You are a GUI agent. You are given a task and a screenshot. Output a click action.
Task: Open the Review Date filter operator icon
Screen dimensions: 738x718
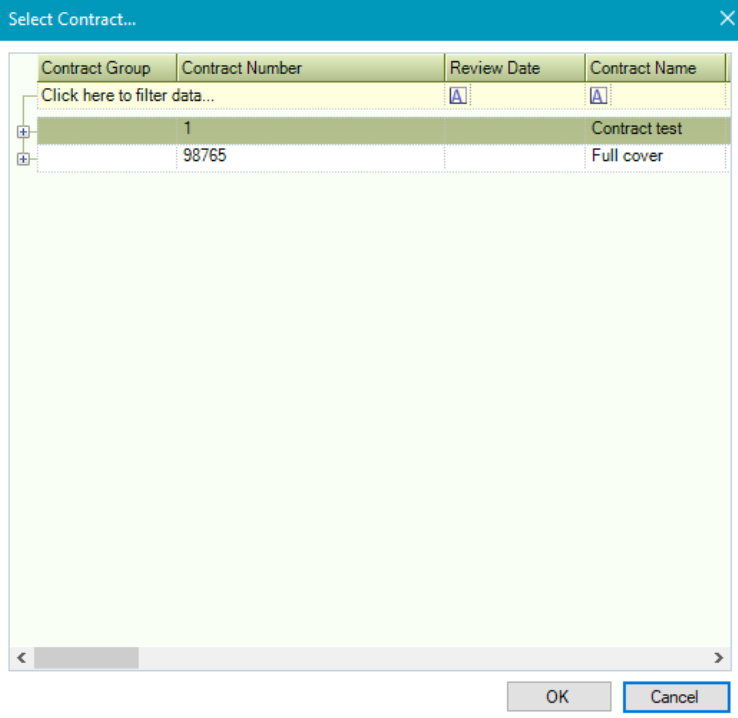click(458, 96)
